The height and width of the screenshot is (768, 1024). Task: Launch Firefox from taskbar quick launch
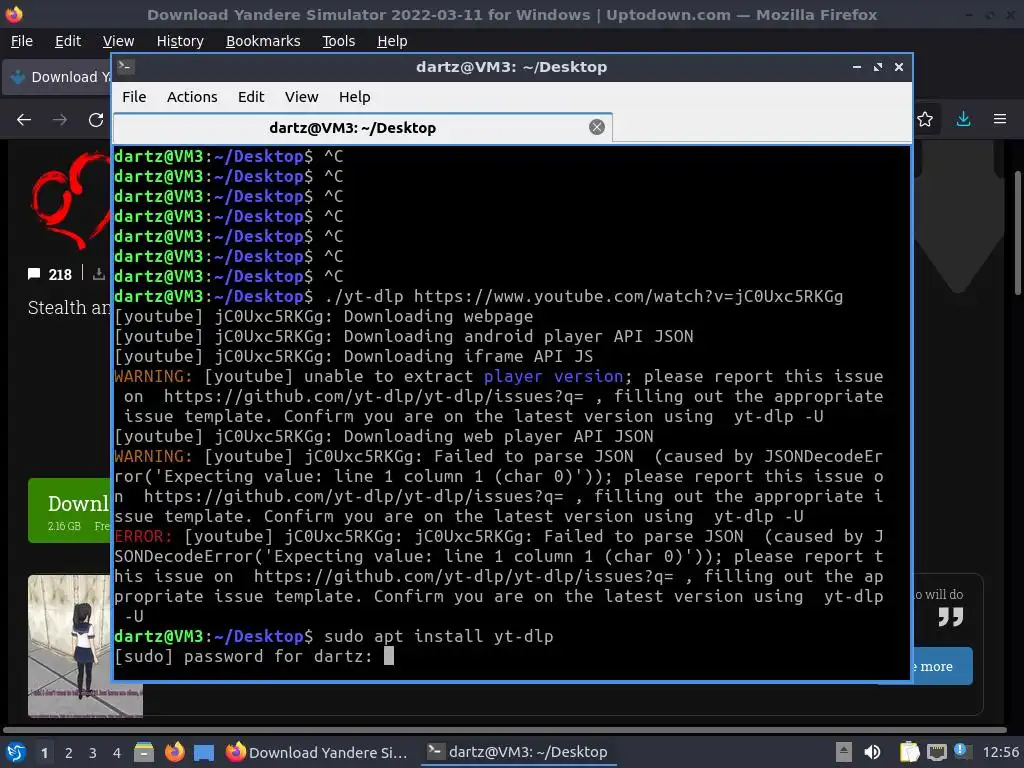[174, 752]
